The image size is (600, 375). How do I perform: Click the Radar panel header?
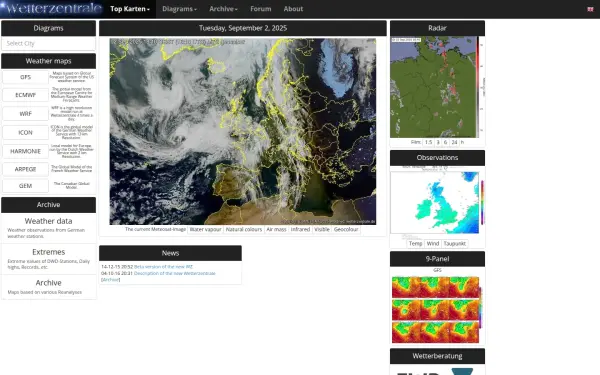tap(437, 28)
